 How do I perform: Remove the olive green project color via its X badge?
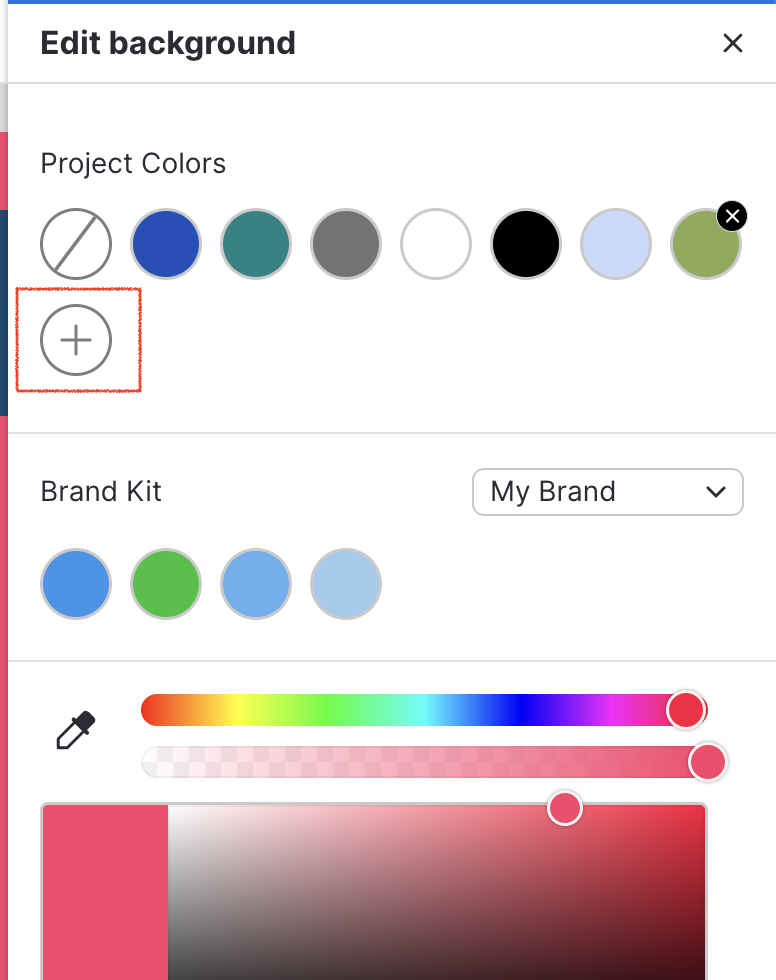pos(732,216)
